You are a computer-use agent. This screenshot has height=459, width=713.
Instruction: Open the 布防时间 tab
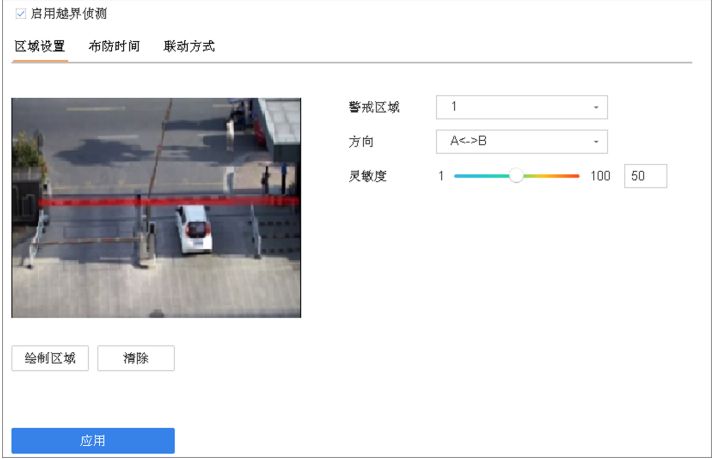[x=114, y=46]
